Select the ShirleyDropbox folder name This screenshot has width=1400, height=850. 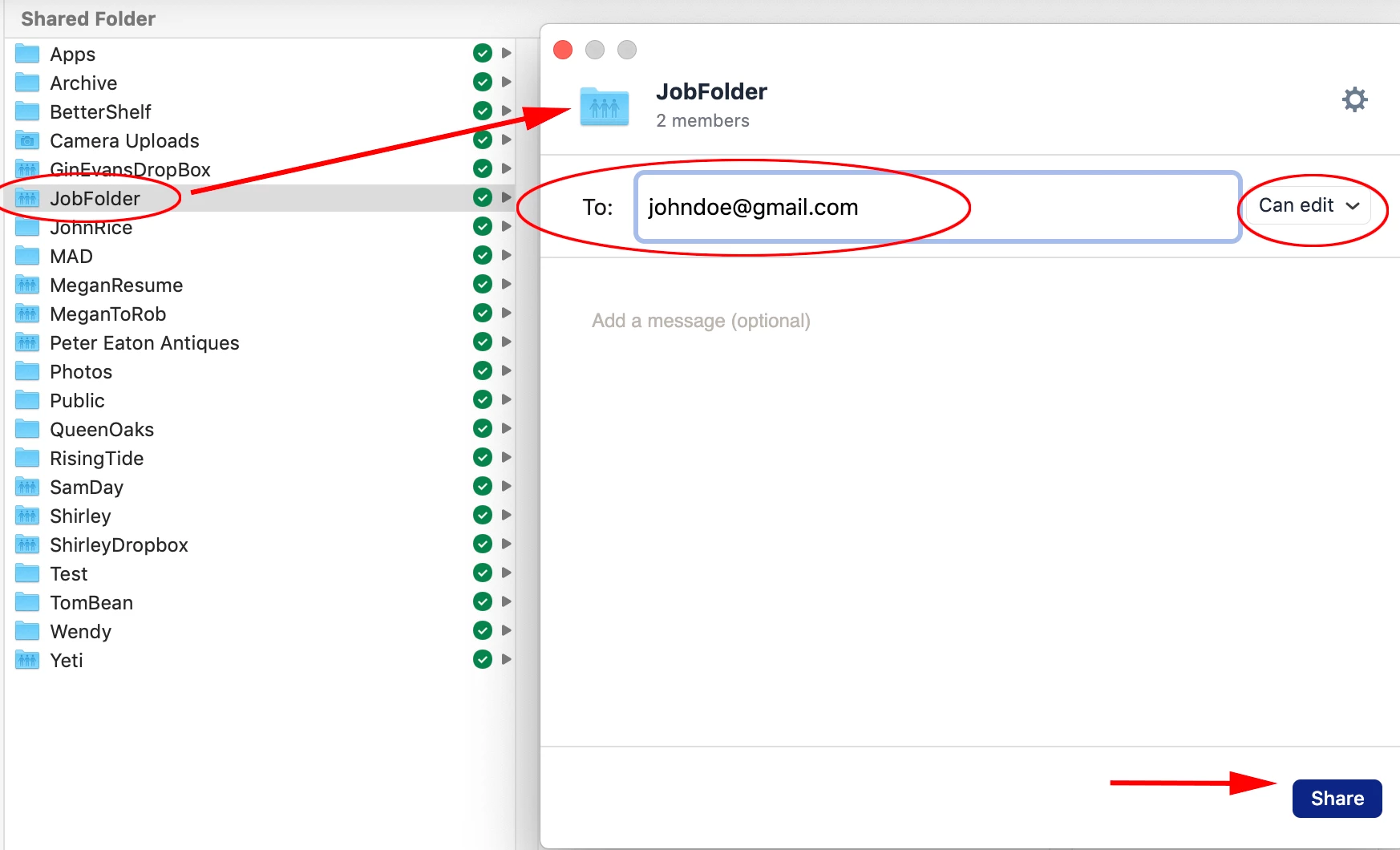(x=119, y=545)
